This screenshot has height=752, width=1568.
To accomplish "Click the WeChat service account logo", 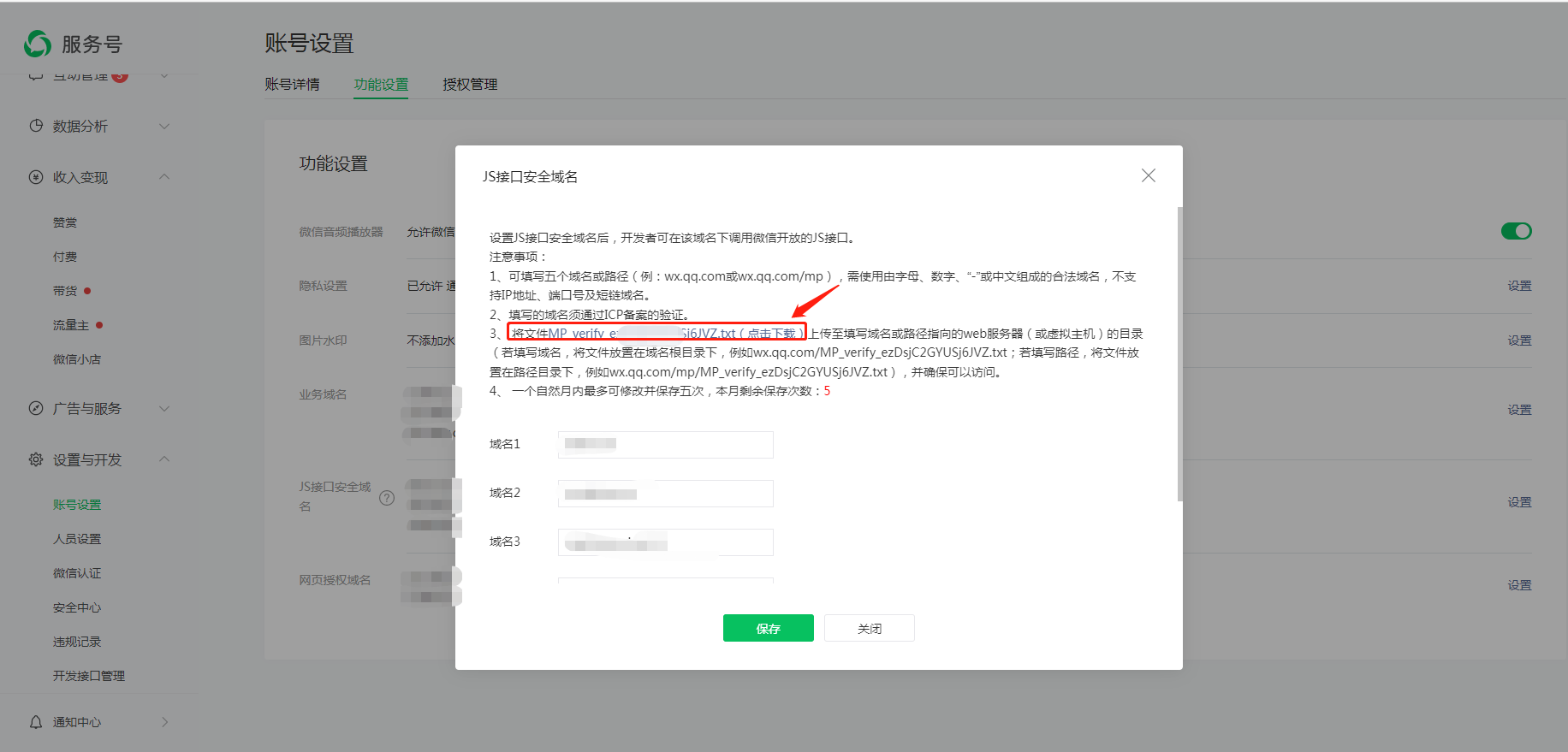I will coord(38,44).
